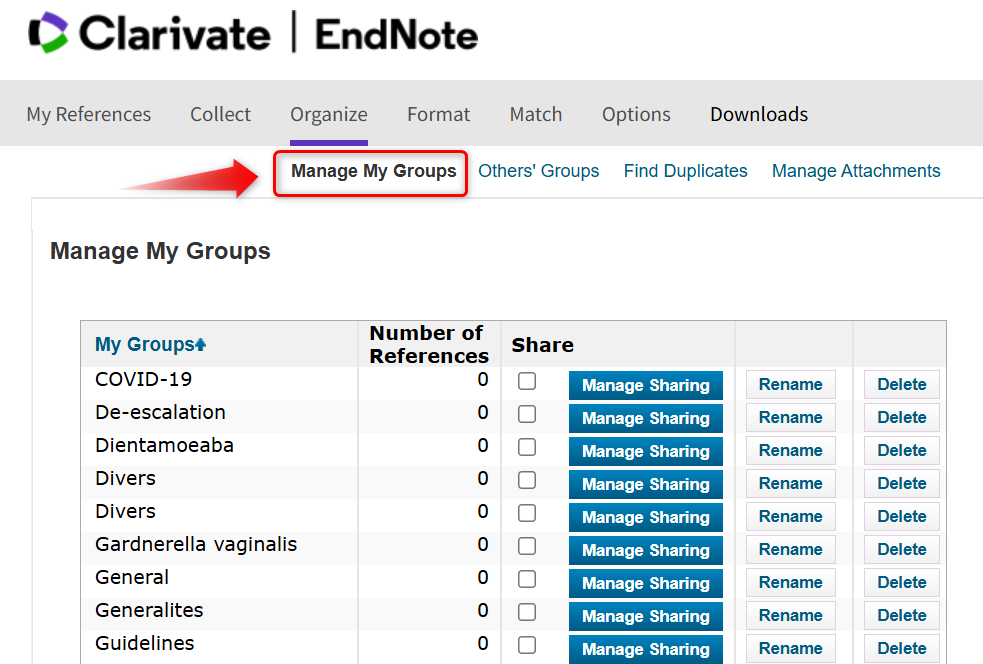
Task: Rename the COVID-19 group
Action: 790,385
